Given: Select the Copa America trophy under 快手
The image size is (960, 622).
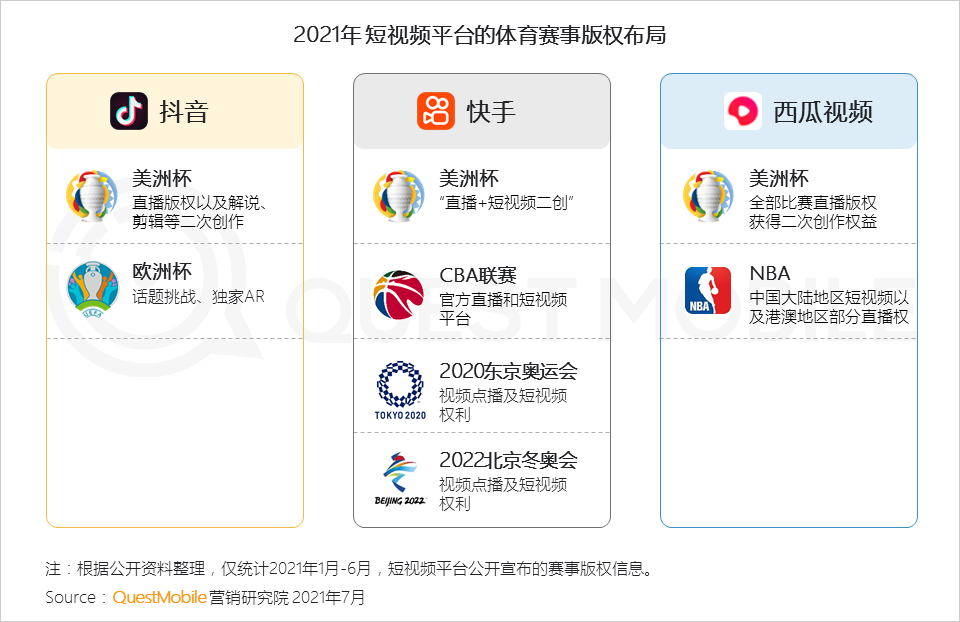Looking at the screenshot, I should [399, 196].
